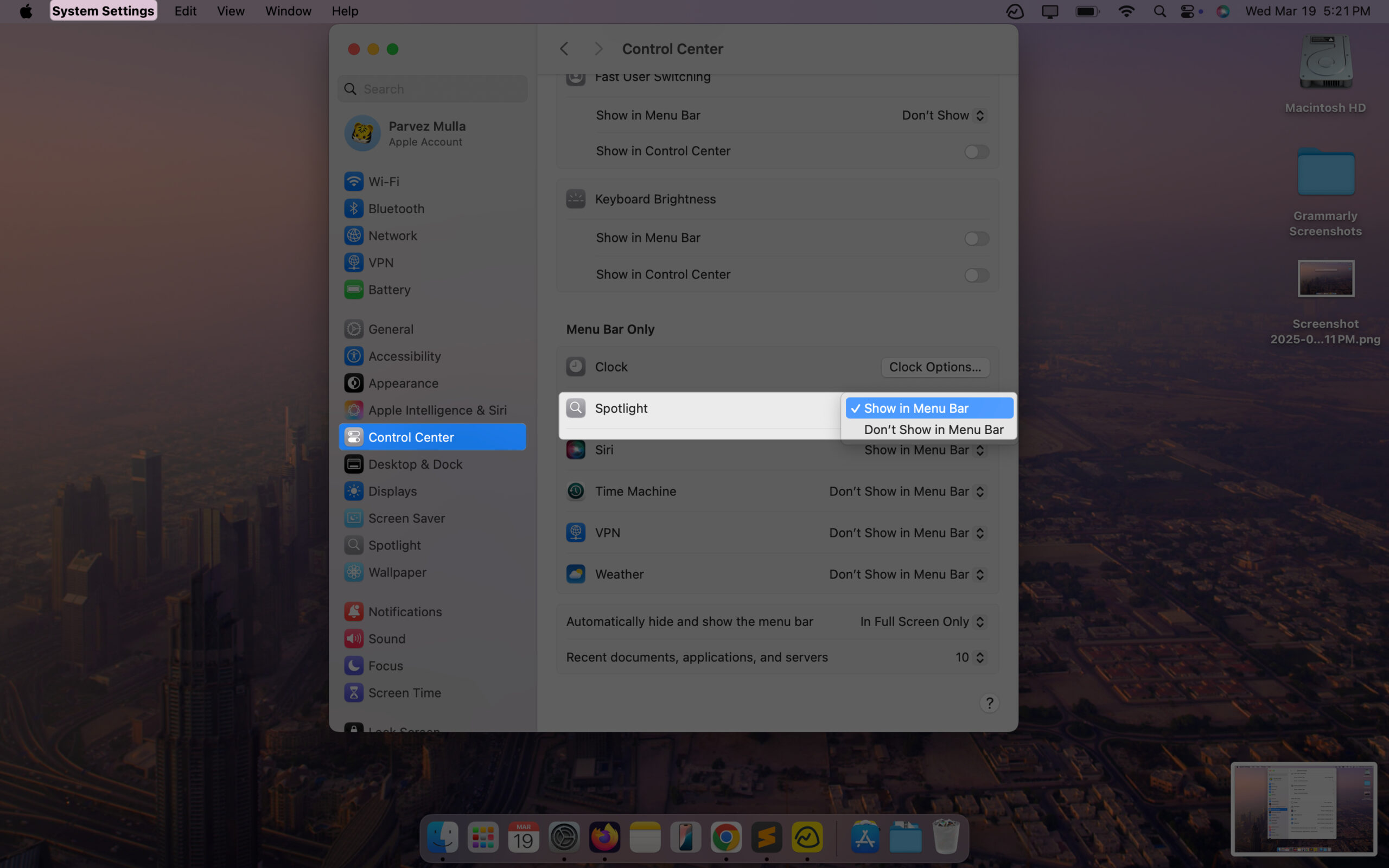
Task: Toggle Keyboard Brightness Show in Menu Bar
Action: tap(976, 238)
